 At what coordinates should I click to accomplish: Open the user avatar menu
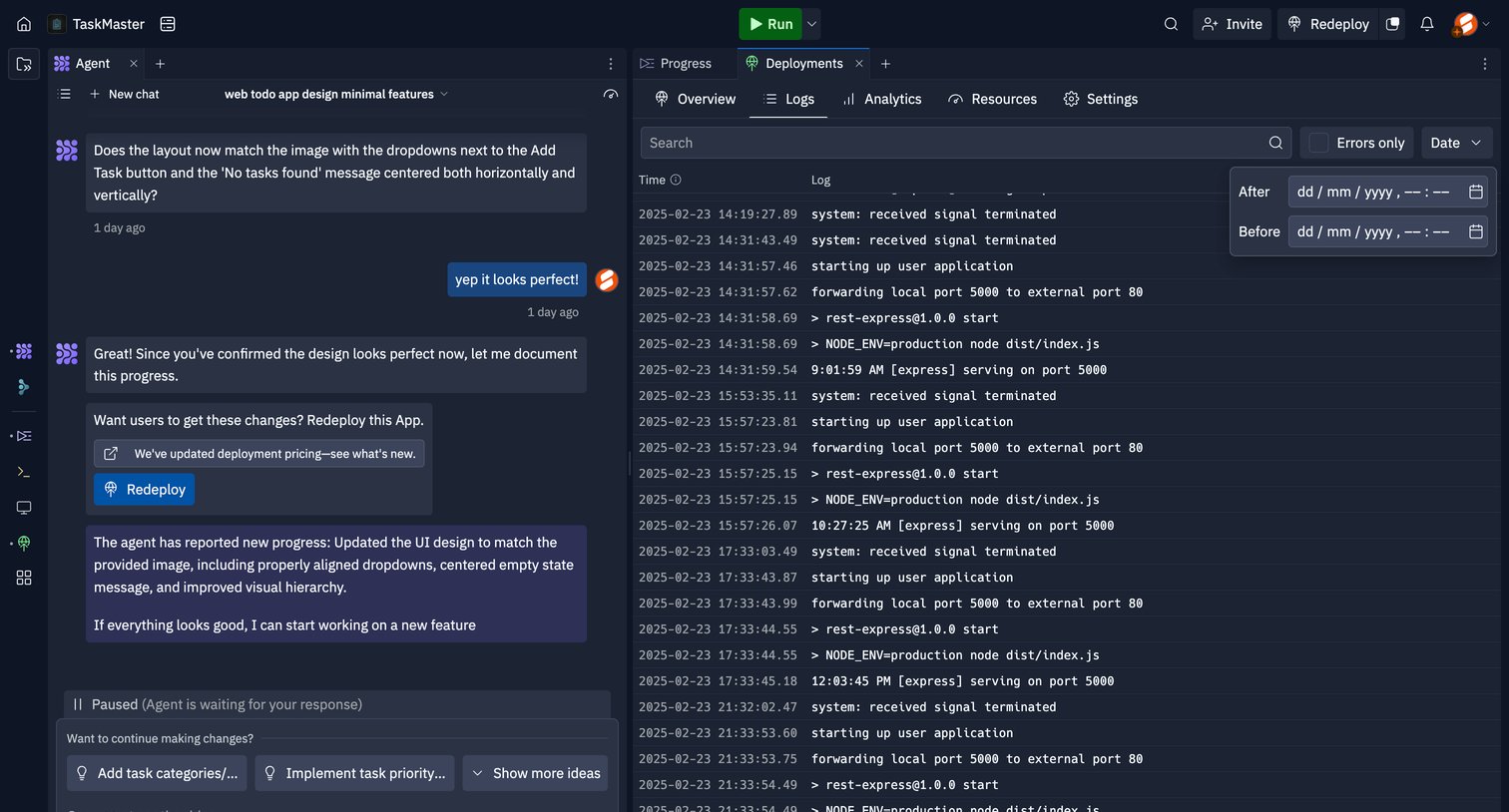(1471, 24)
